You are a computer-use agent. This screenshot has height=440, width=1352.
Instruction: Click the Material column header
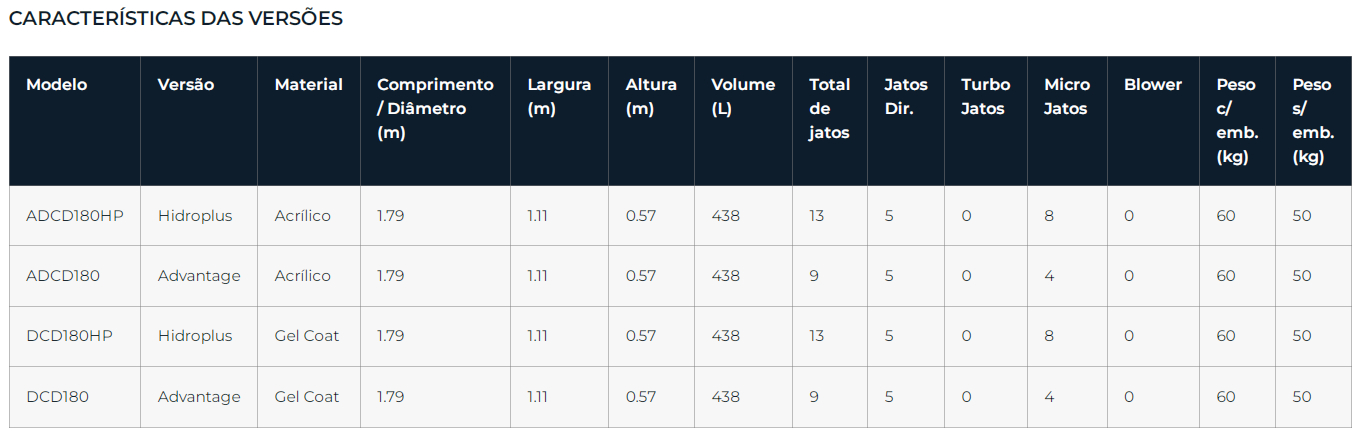pyautogui.click(x=308, y=85)
